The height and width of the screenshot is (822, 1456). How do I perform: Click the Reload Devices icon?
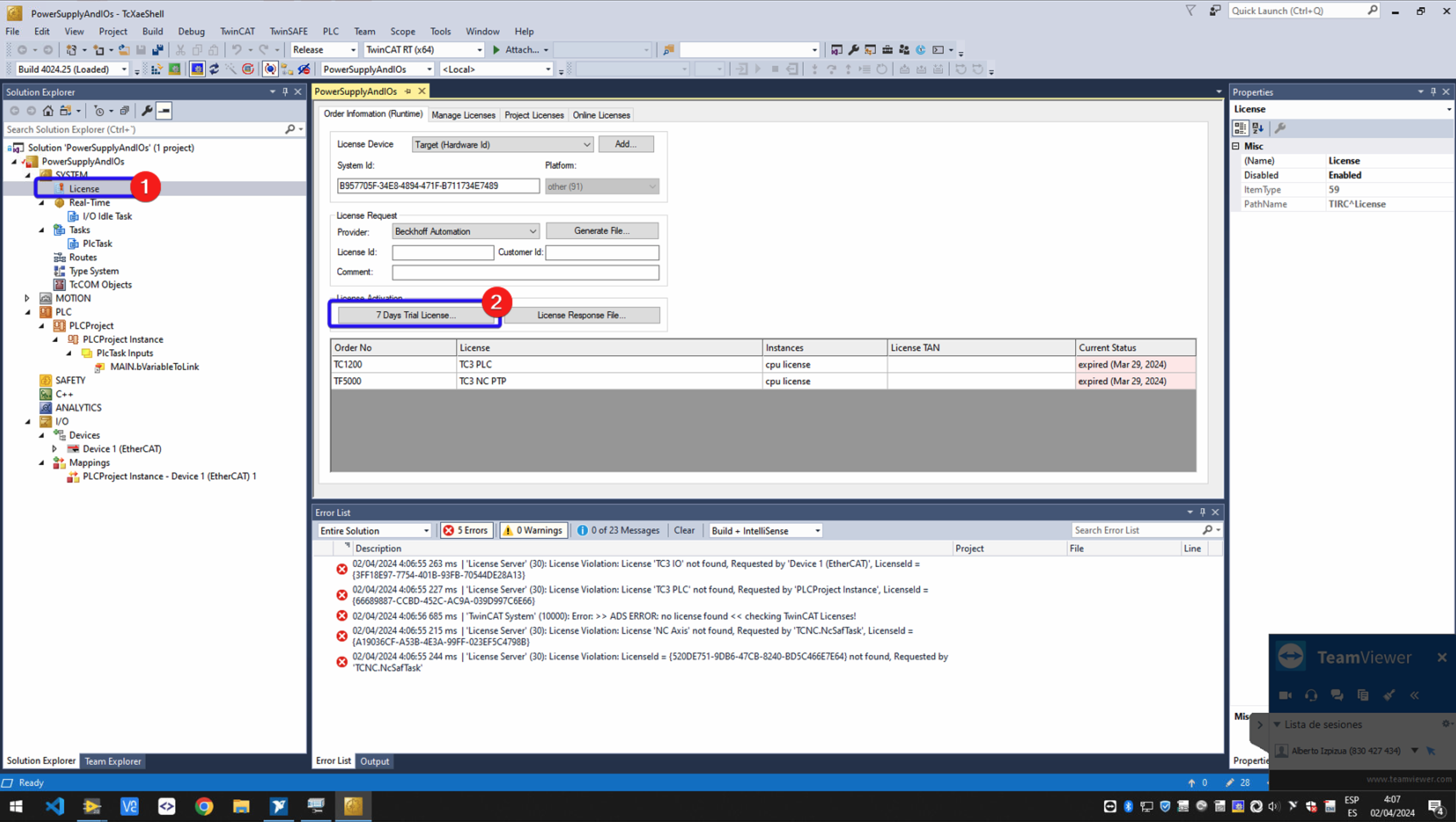point(214,69)
